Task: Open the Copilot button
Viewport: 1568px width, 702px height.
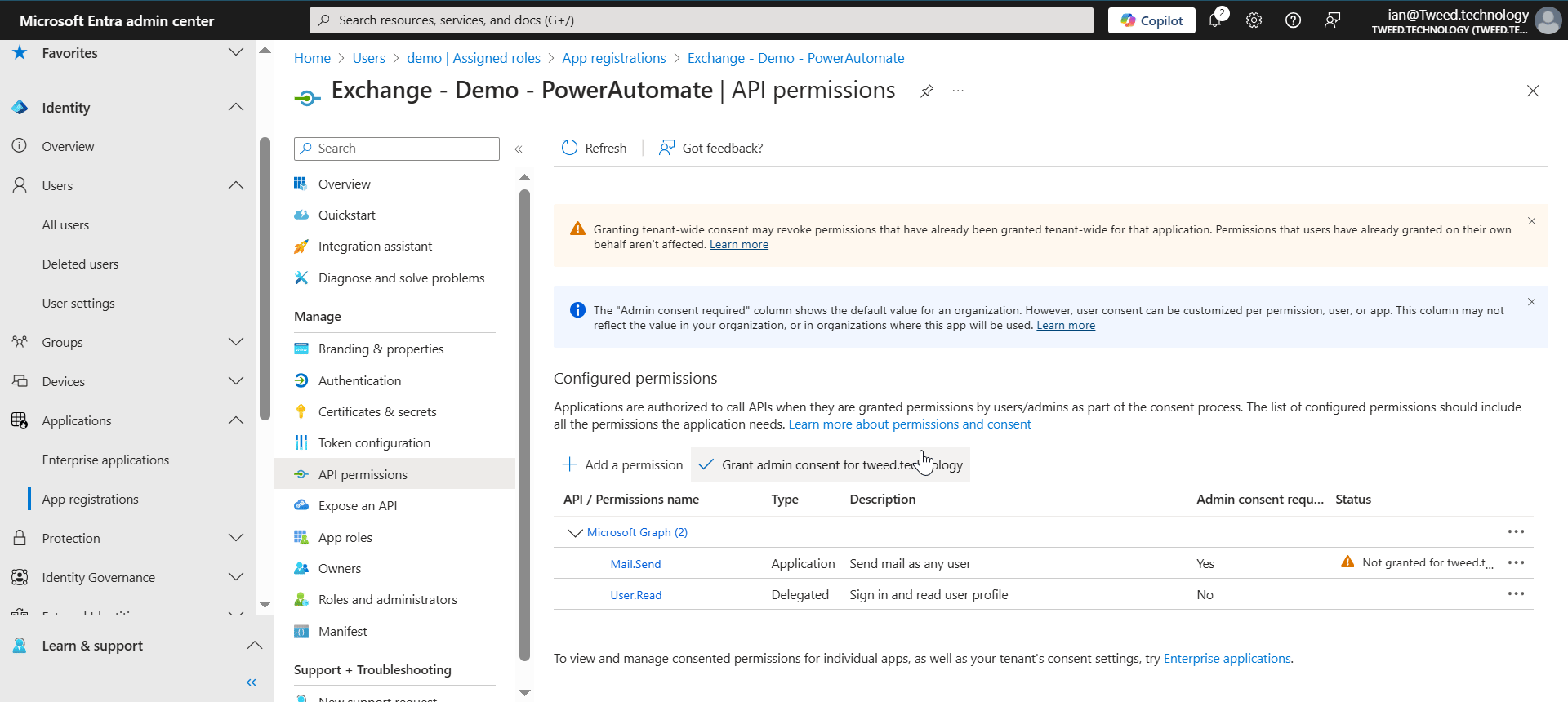Action: pos(1151,20)
